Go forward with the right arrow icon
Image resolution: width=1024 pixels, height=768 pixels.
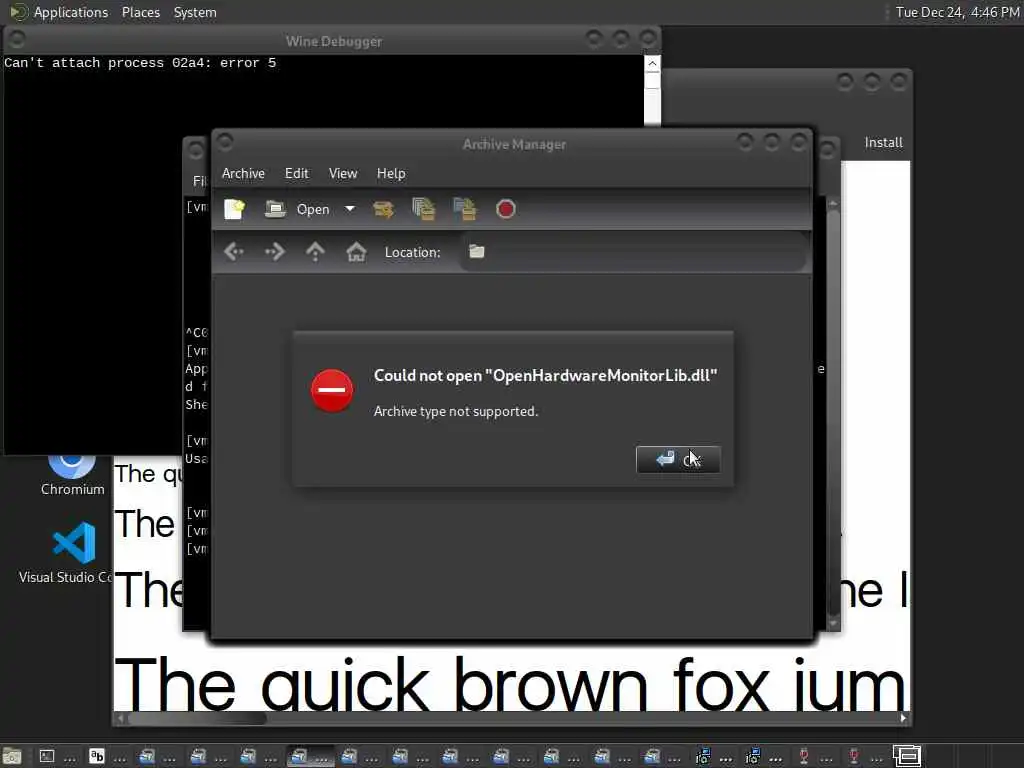(274, 251)
